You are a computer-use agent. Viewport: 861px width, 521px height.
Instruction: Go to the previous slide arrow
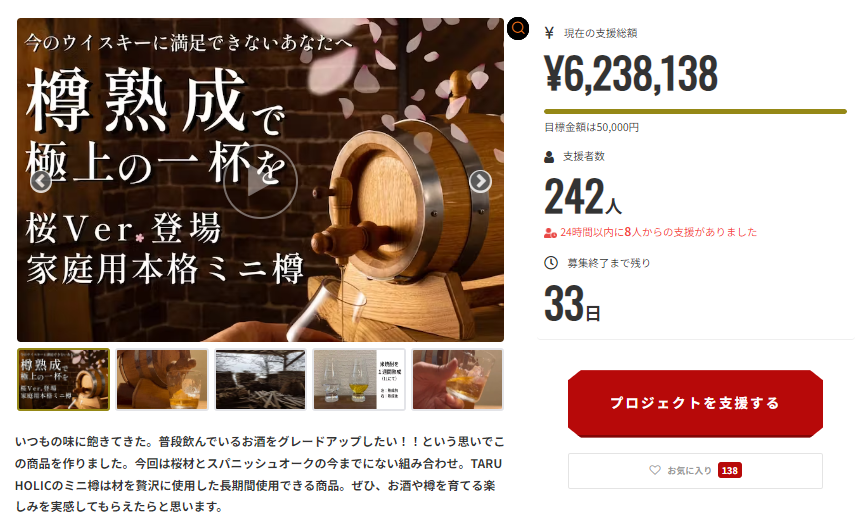point(41,181)
